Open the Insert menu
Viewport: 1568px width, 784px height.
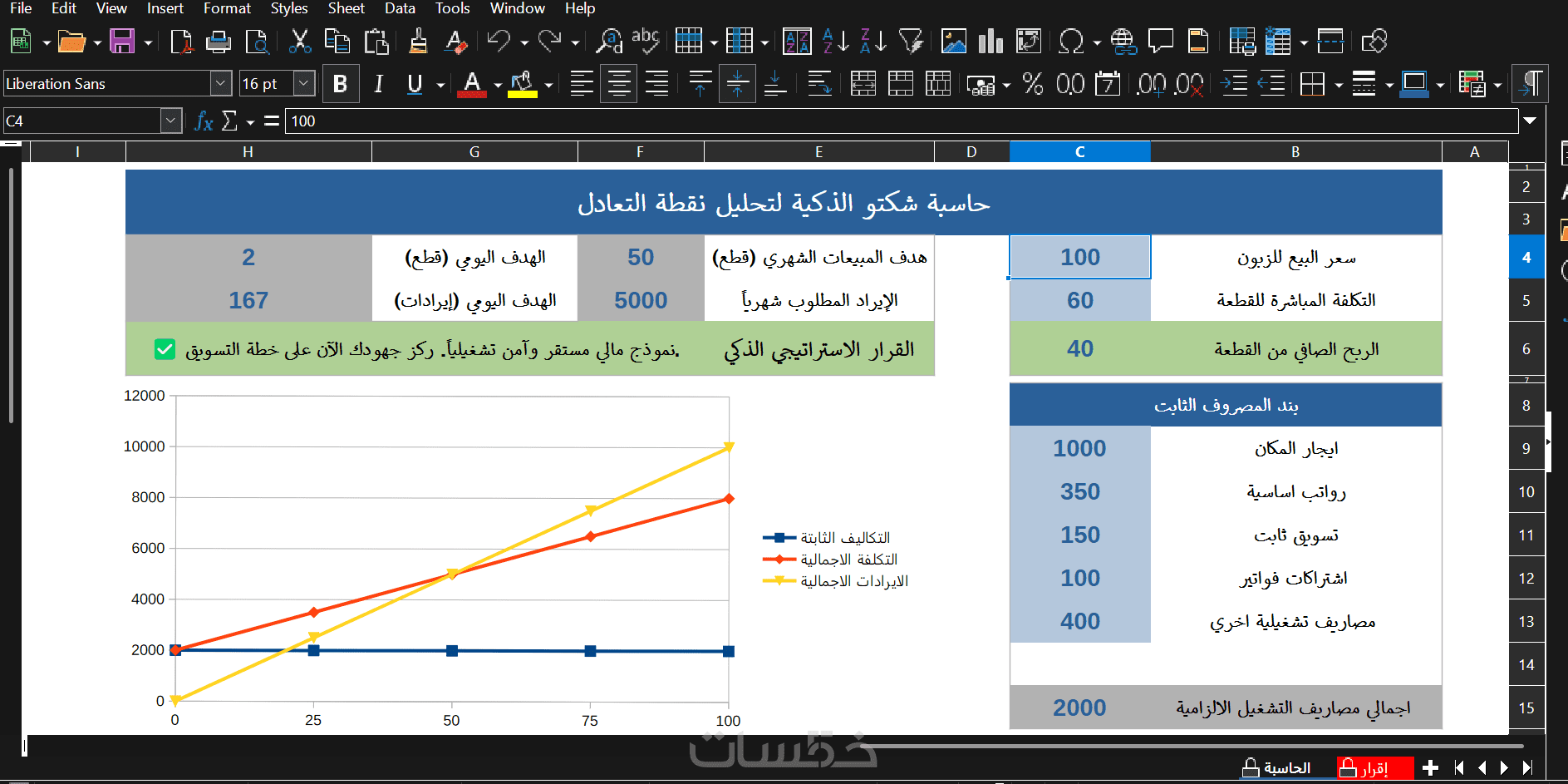(x=165, y=8)
